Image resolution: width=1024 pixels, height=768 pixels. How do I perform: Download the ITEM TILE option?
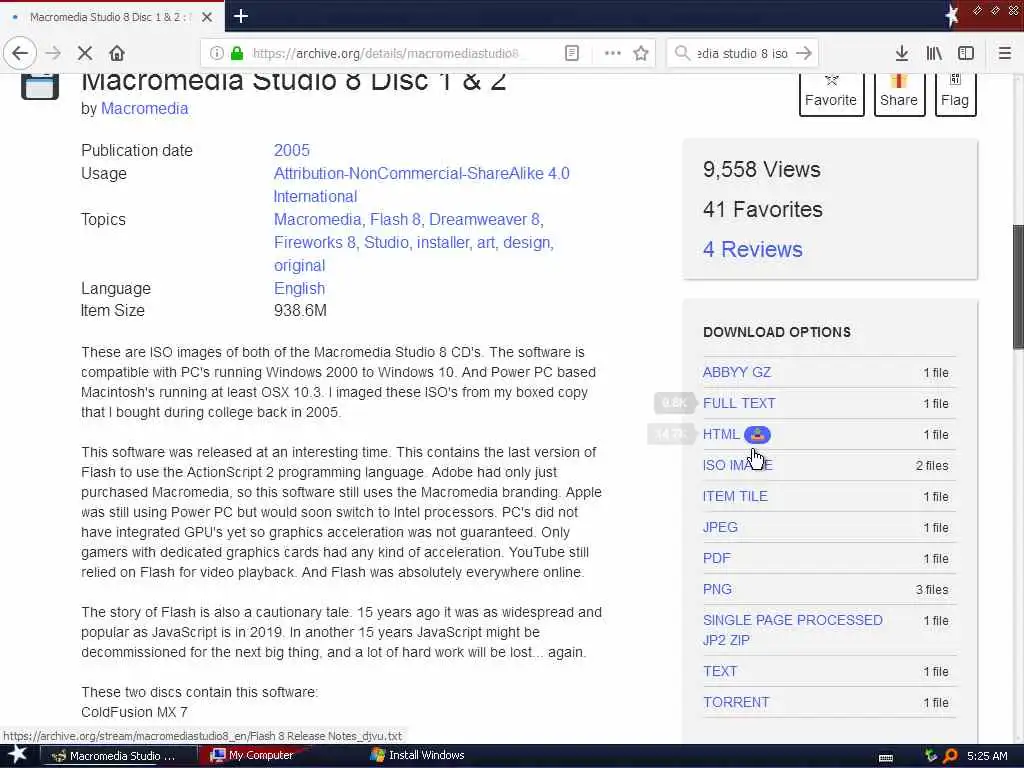tap(735, 496)
